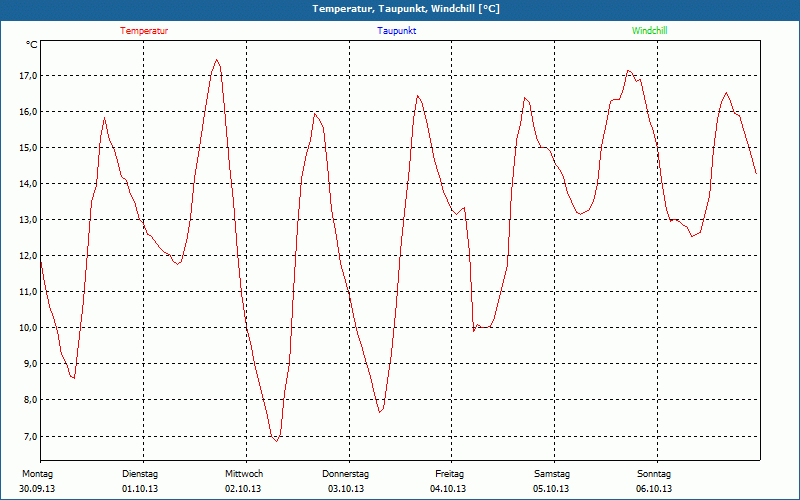Click the '10,0' y-axis value
Image resolution: width=800 pixels, height=500 pixels.
[x=29, y=328]
